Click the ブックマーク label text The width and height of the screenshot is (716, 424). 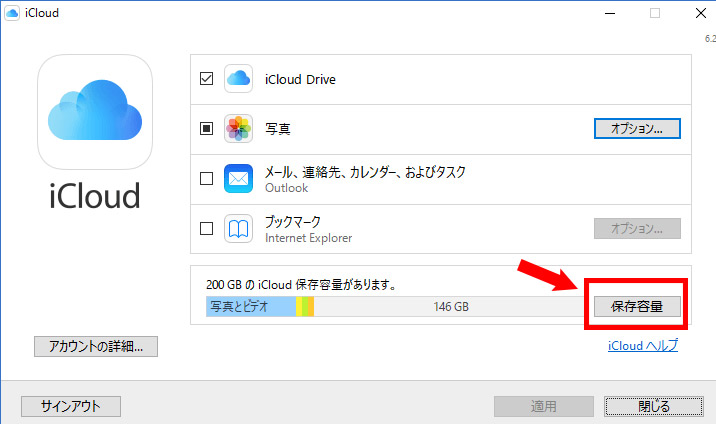[293, 222]
